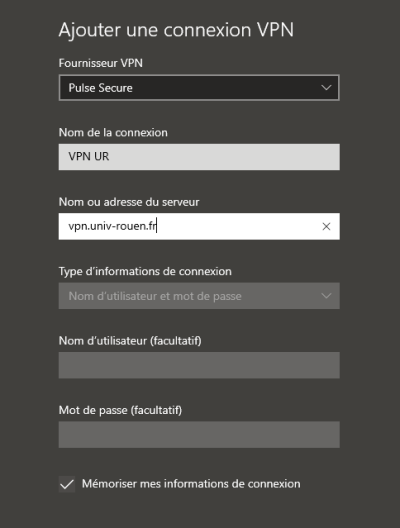Screen dimensions: 400x528
Task: Open the Pulse Secure provider dropdown
Action: point(199,88)
